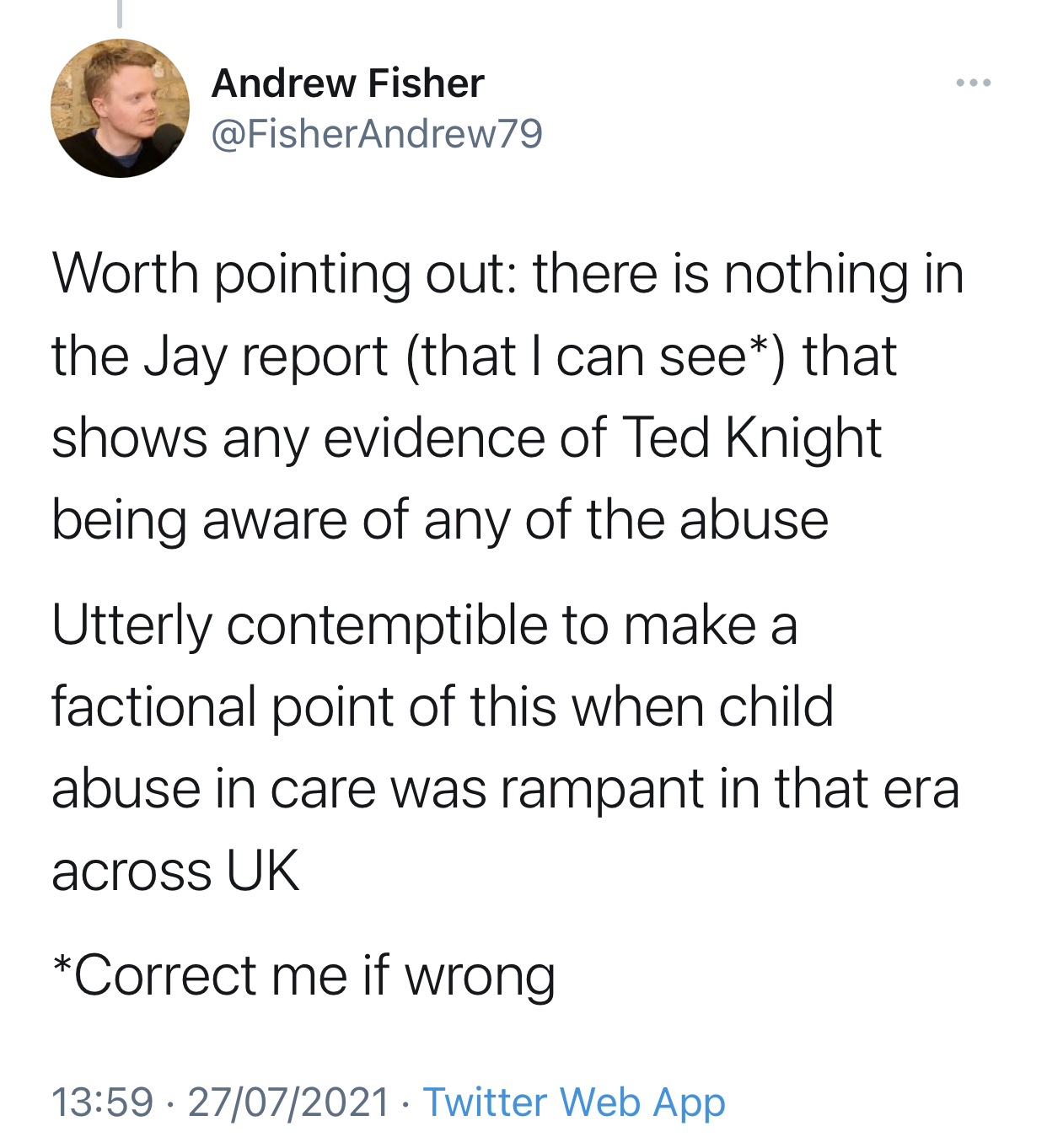Screen dimensions: 1047x1148
Task: Click the "*Correct me if wrong" footnote line
Action: [x=303, y=975]
